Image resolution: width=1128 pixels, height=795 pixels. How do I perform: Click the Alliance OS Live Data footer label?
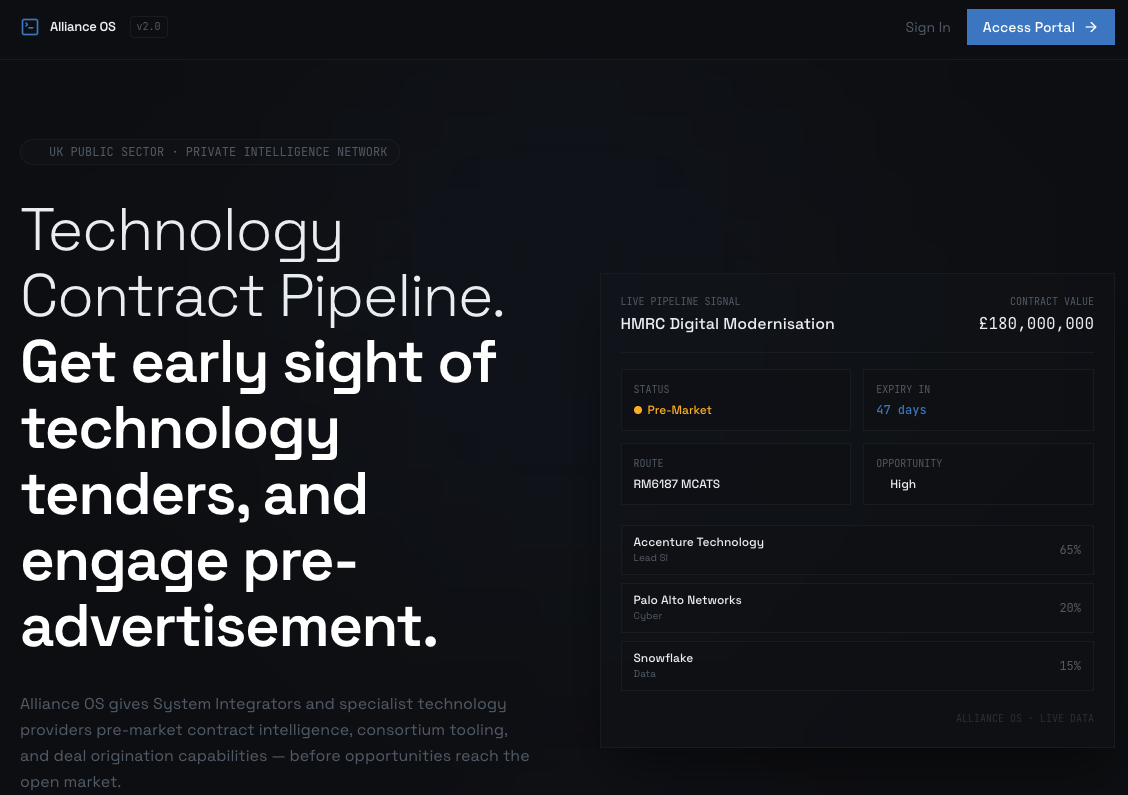point(1024,718)
